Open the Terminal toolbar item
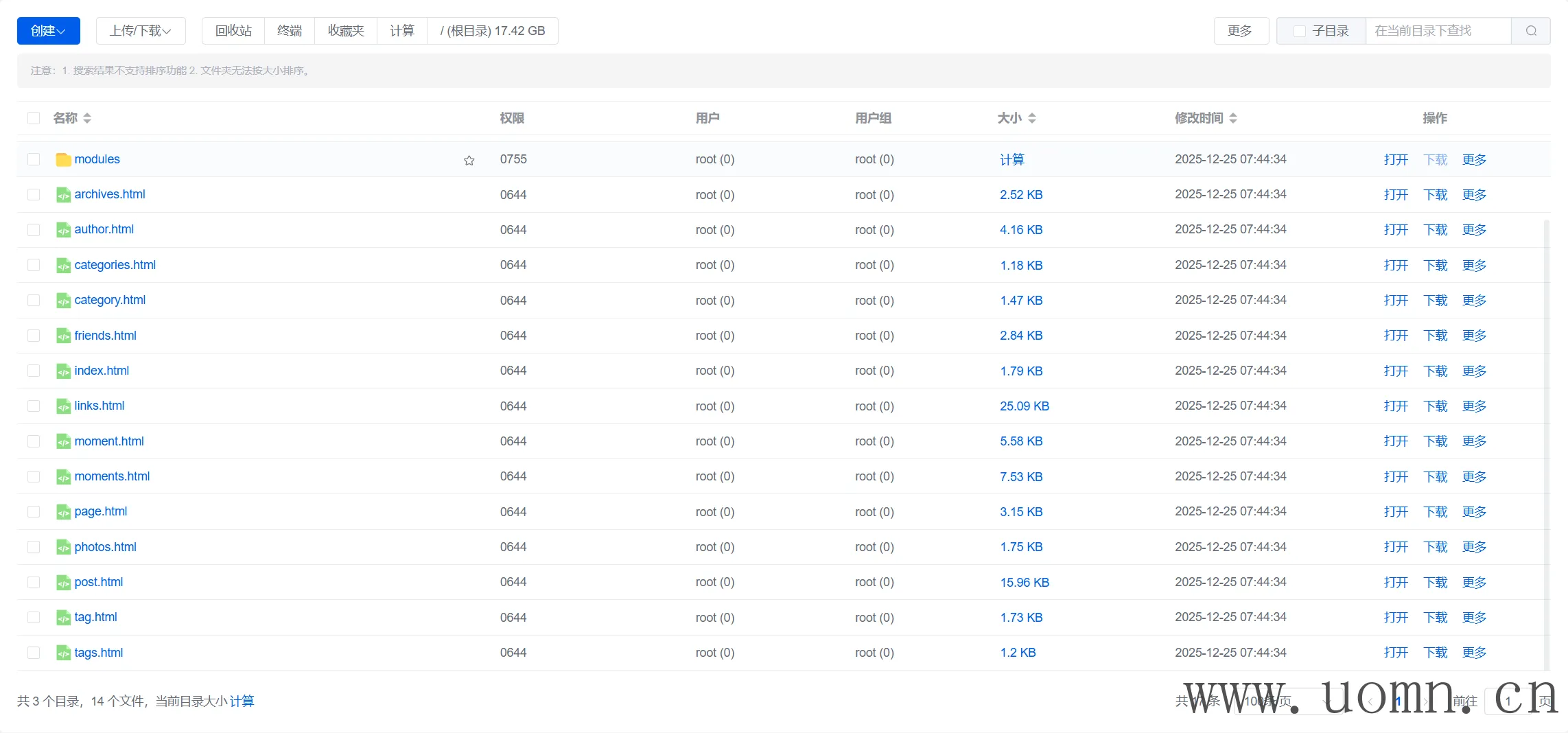Screen dimensions: 1568x733 [x=290, y=31]
